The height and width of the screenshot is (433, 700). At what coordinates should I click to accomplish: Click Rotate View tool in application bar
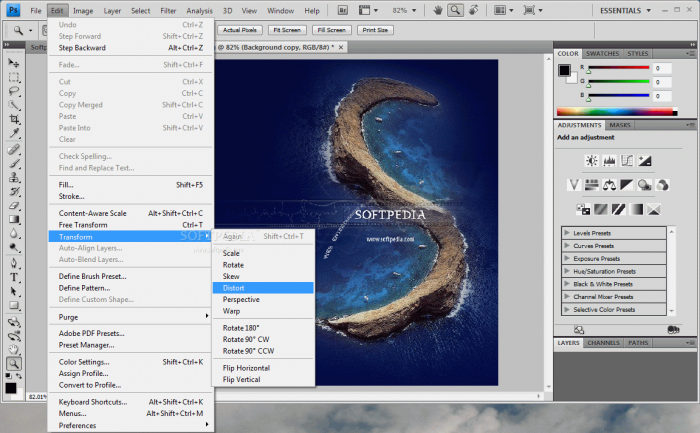474,10
